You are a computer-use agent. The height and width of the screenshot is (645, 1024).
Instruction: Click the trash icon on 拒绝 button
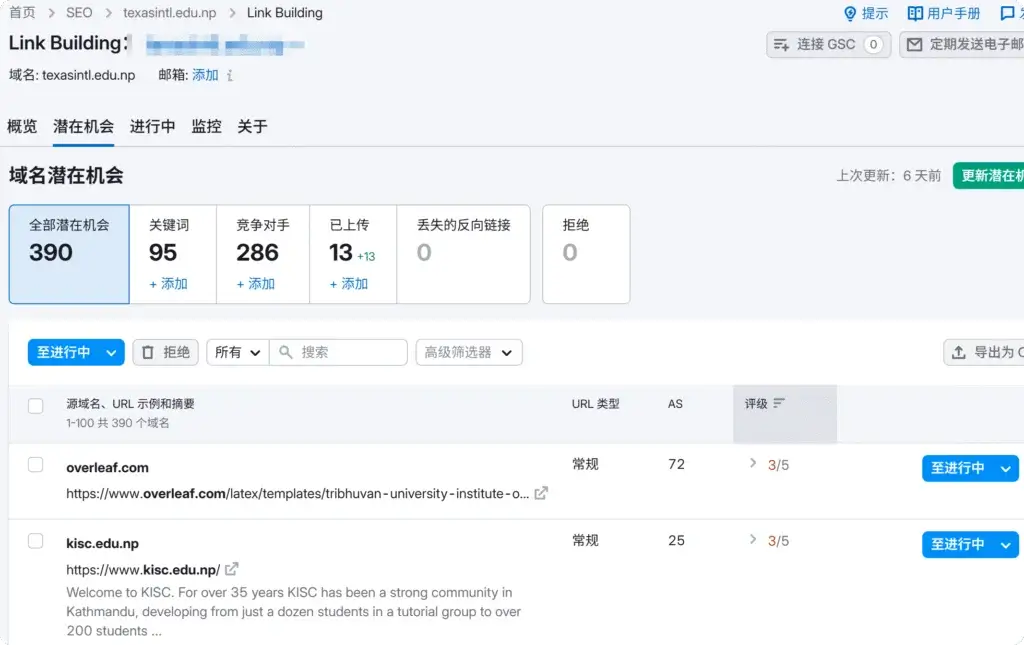click(x=148, y=352)
